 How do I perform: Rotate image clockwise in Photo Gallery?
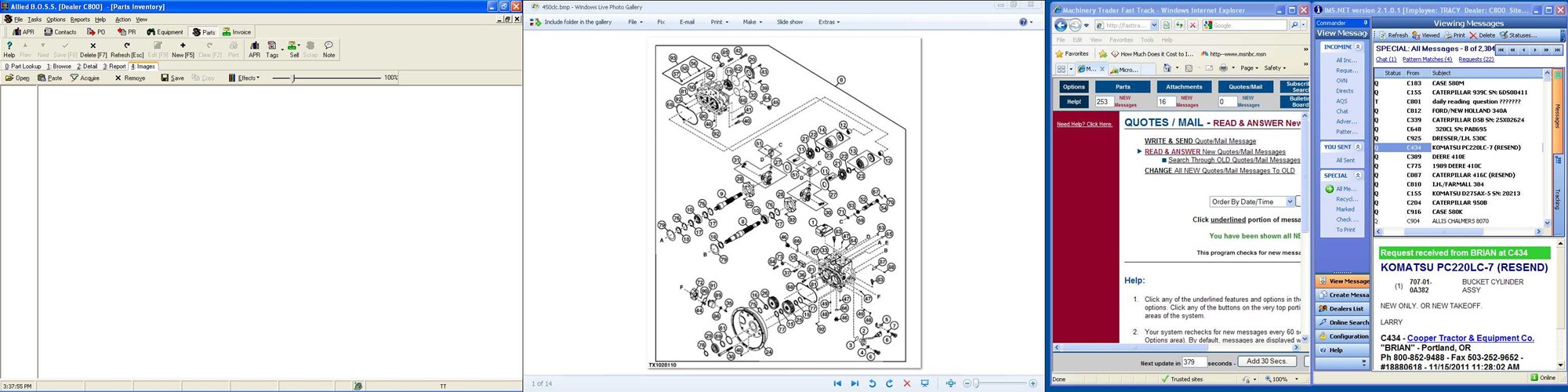pos(889,383)
